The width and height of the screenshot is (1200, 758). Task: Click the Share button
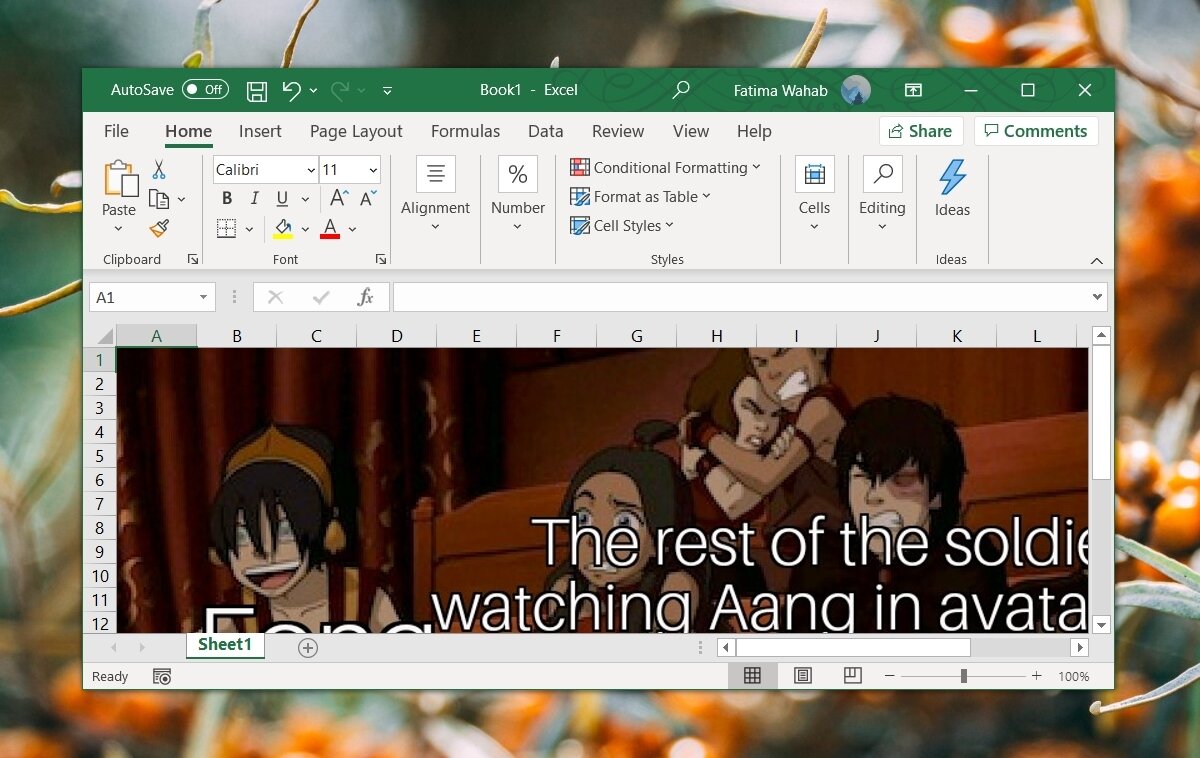tap(919, 130)
